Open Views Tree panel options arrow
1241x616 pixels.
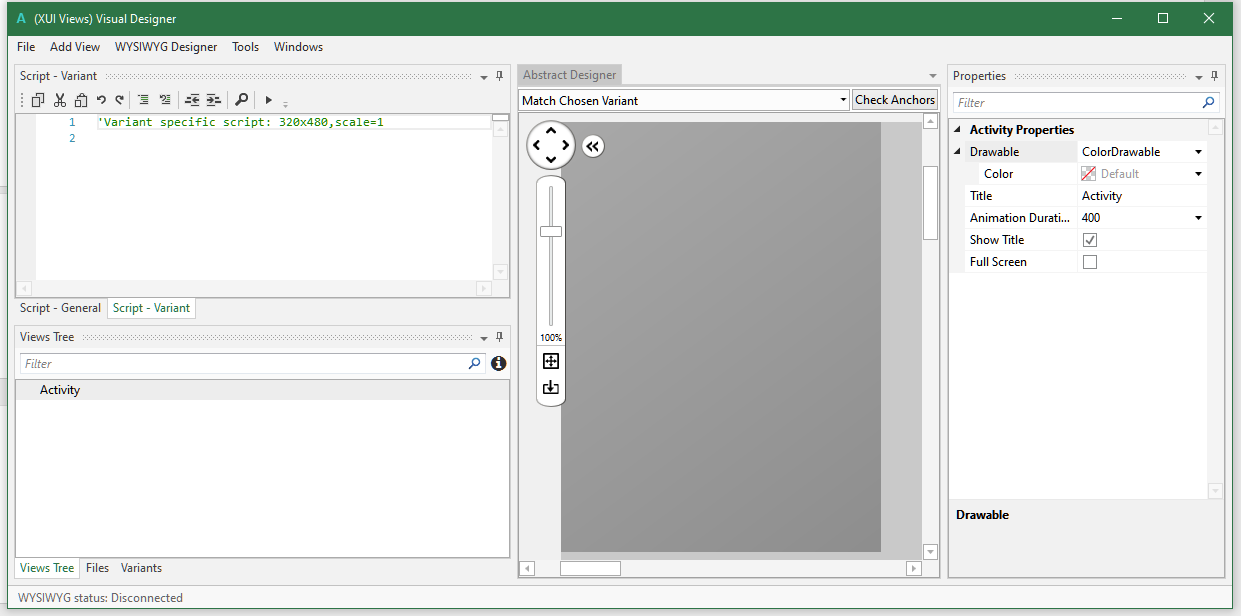point(484,339)
